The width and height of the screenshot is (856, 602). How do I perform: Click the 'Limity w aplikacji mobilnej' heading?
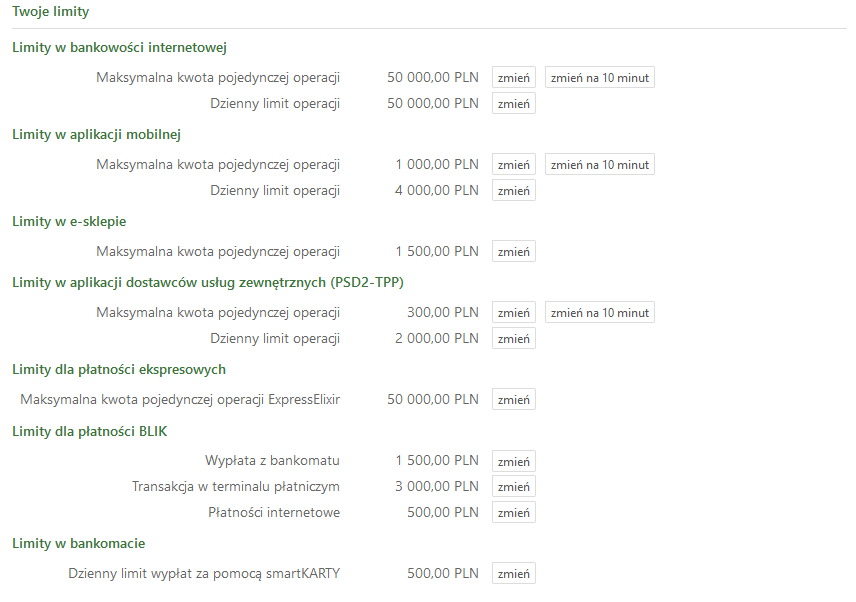tap(96, 134)
